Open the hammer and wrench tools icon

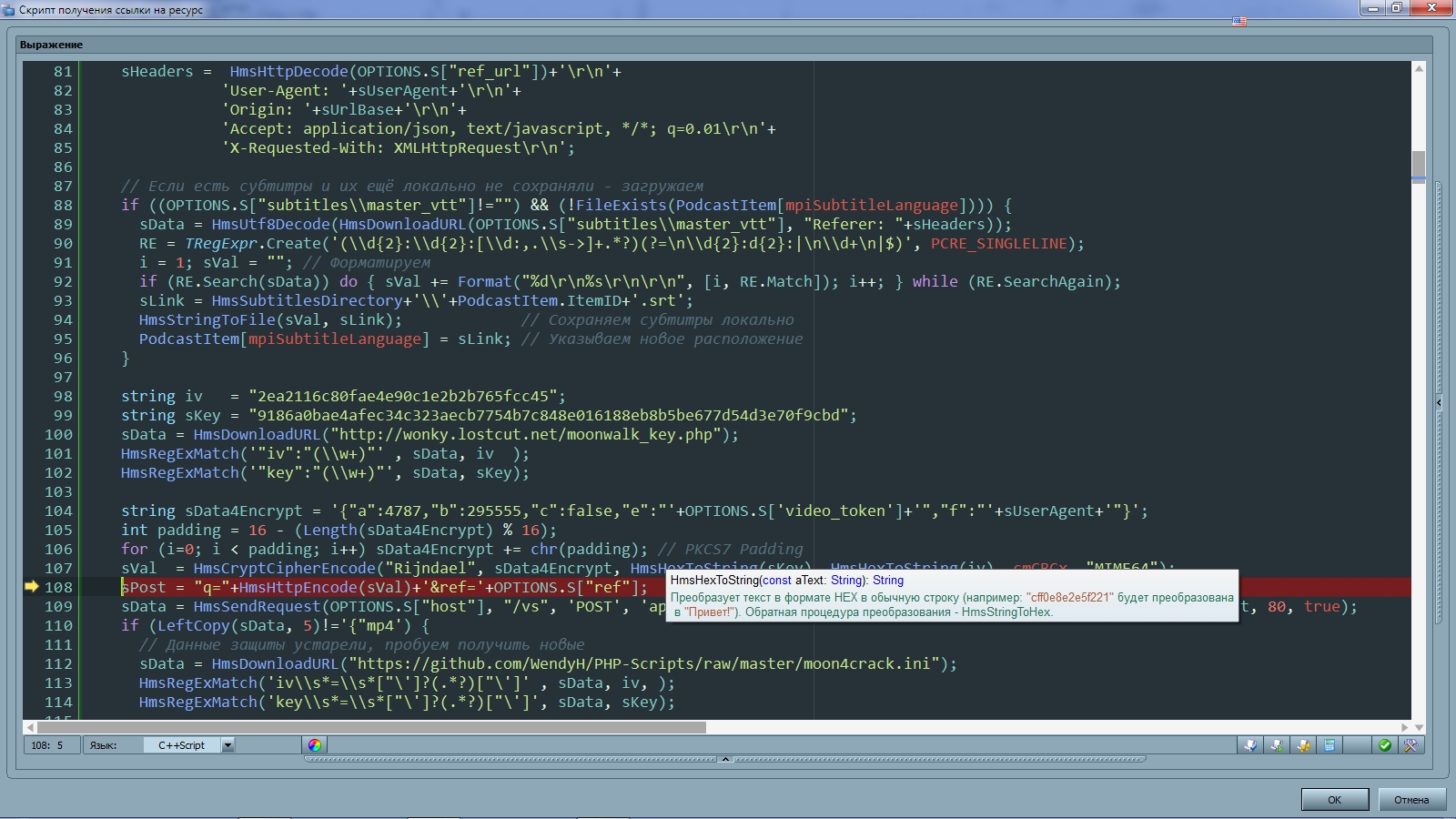pos(1410,745)
